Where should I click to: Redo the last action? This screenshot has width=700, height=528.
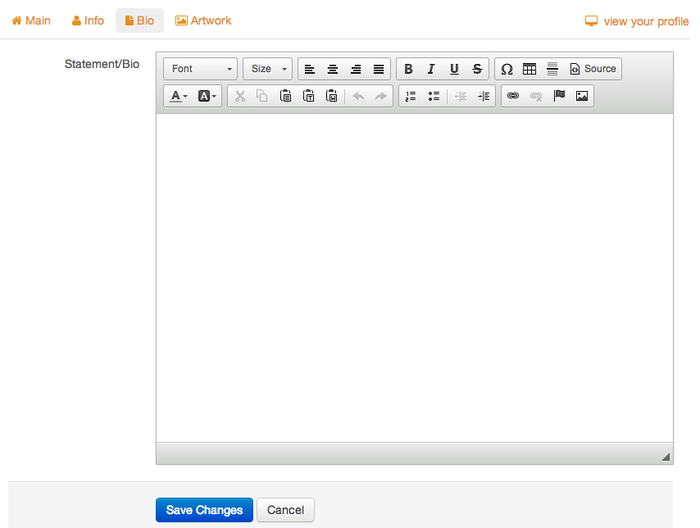(x=381, y=96)
